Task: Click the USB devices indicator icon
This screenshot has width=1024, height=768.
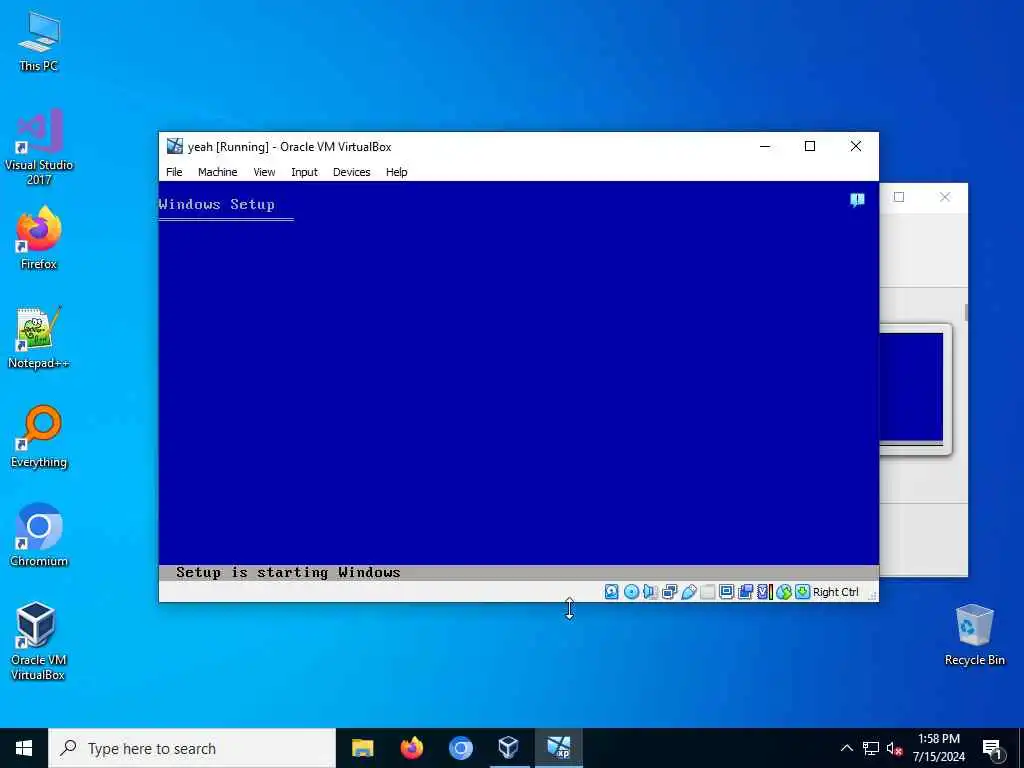Action: click(688, 592)
